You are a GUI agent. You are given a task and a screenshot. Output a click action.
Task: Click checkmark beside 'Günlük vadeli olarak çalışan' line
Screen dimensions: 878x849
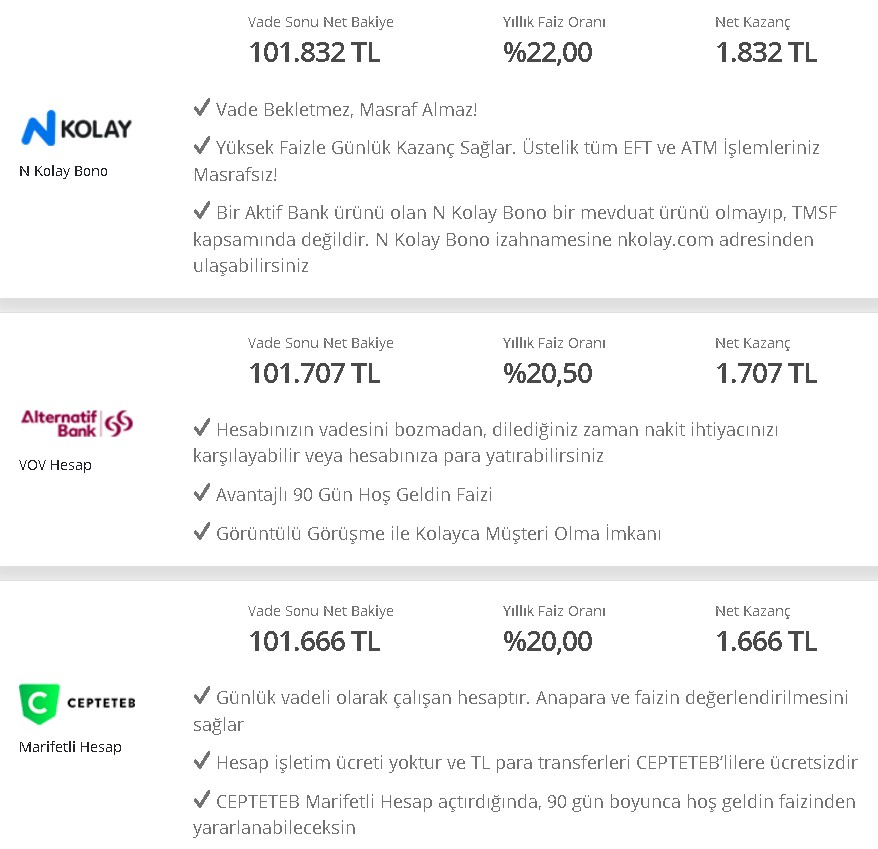(202, 695)
